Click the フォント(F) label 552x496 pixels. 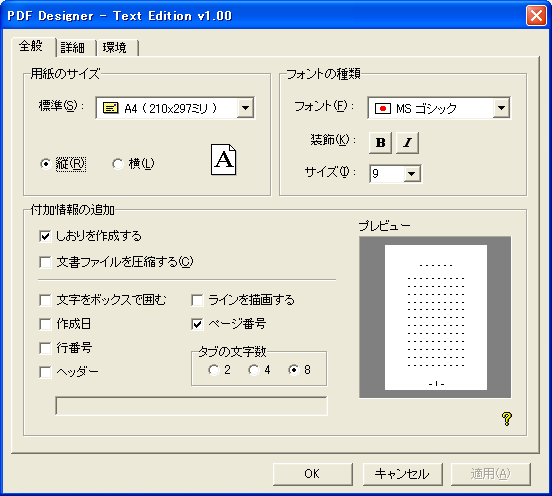pos(324,106)
